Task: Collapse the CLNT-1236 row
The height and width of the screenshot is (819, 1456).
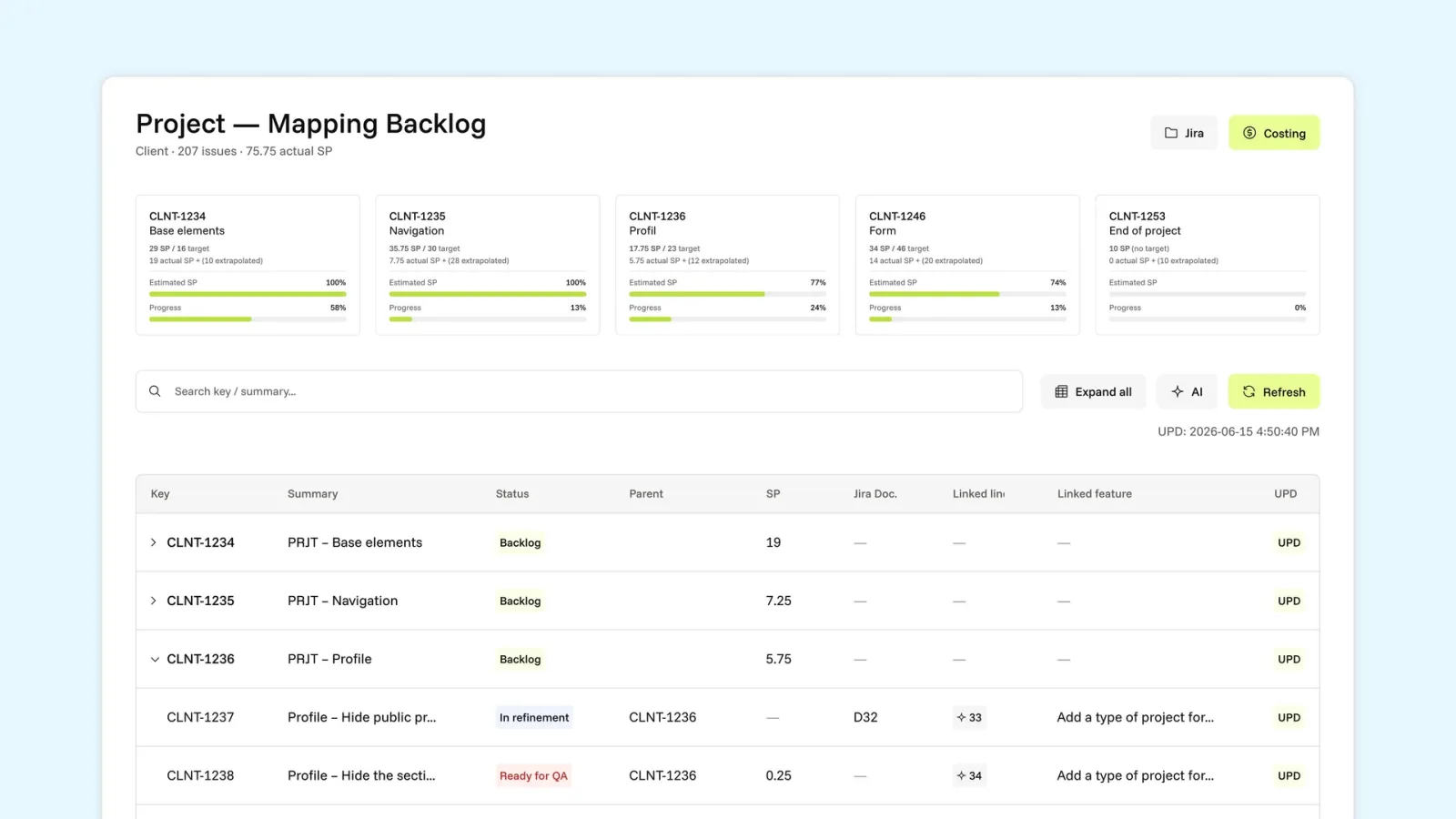Action: 154,659
